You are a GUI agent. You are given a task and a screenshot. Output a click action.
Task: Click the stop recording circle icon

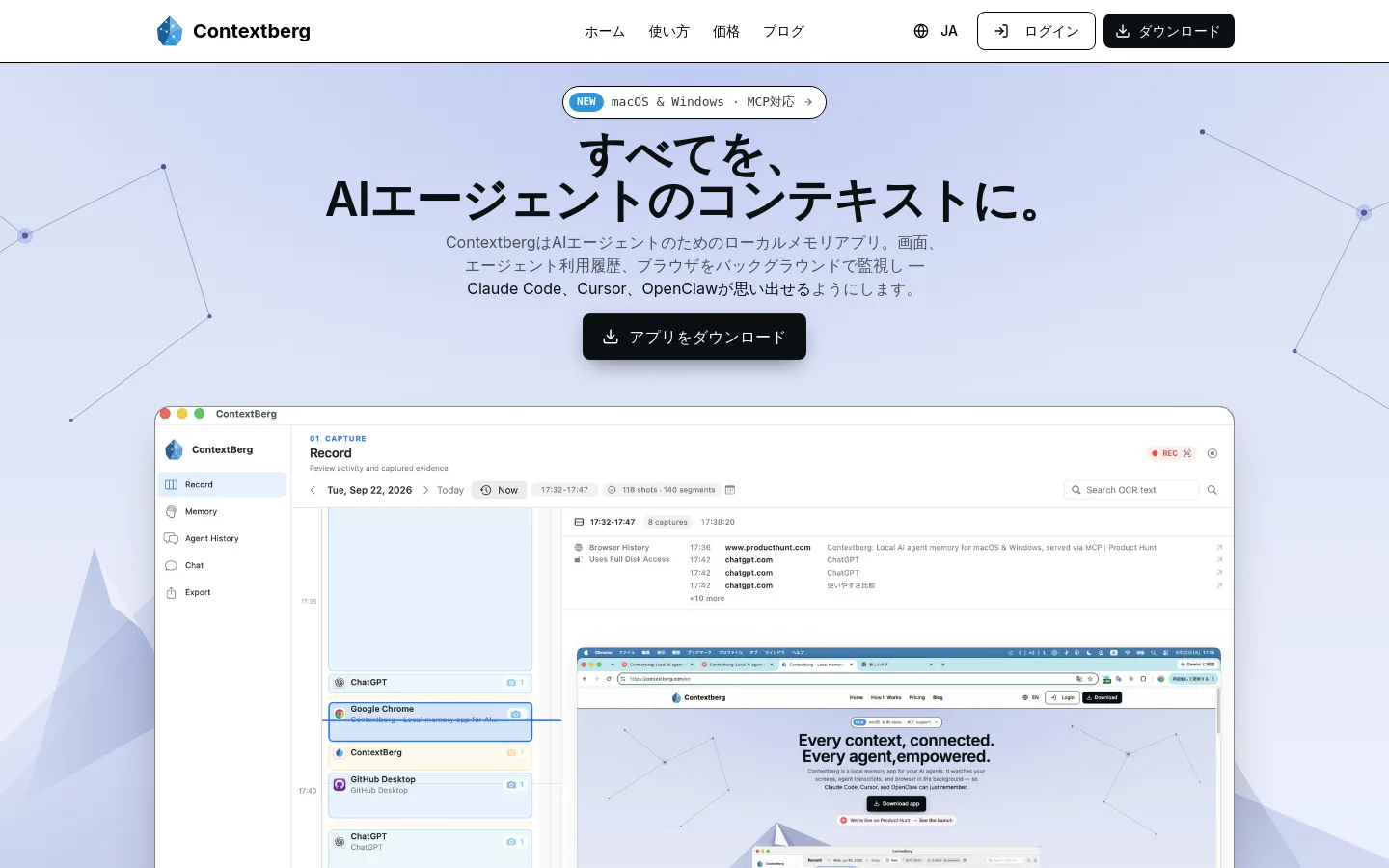pos(1212,453)
